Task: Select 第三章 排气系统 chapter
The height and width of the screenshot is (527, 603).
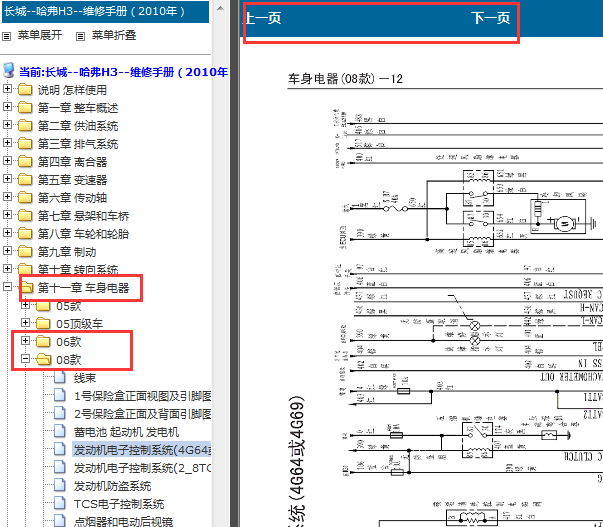Action: [x=78, y=144]
